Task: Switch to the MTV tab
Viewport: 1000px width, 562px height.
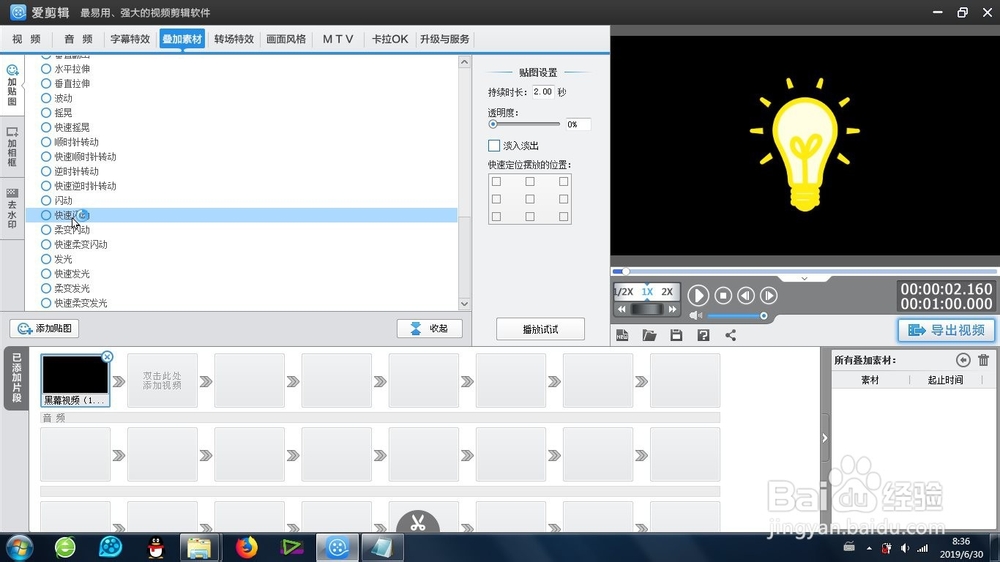Action: (x=338, y=39)
